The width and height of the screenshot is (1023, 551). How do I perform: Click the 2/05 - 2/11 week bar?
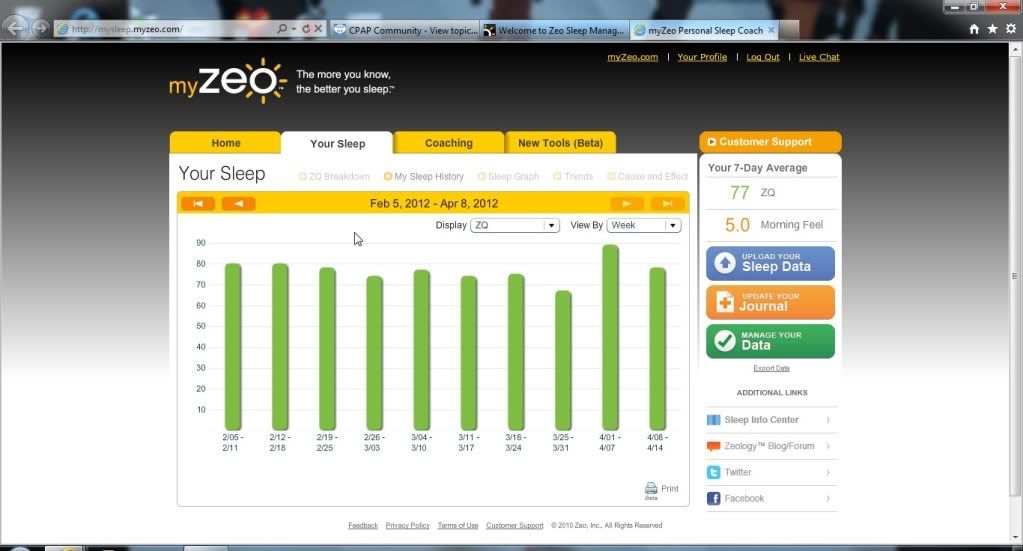[x=233, y=347]
